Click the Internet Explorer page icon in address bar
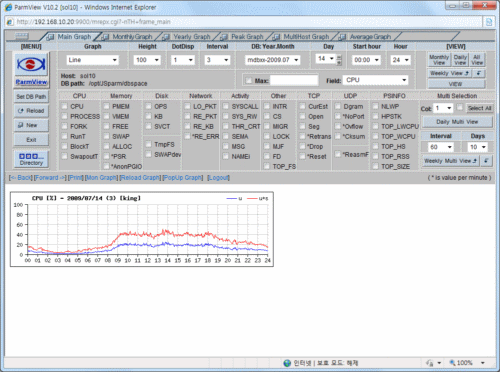This screenshot has width=500, height=372. (x=10, y=22)
